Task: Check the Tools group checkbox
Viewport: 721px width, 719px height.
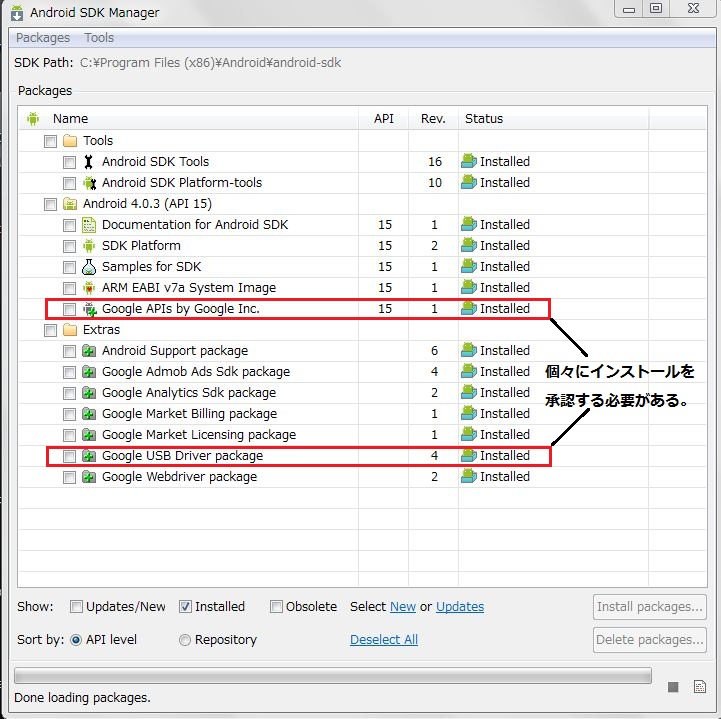Action: pos(51,141)
